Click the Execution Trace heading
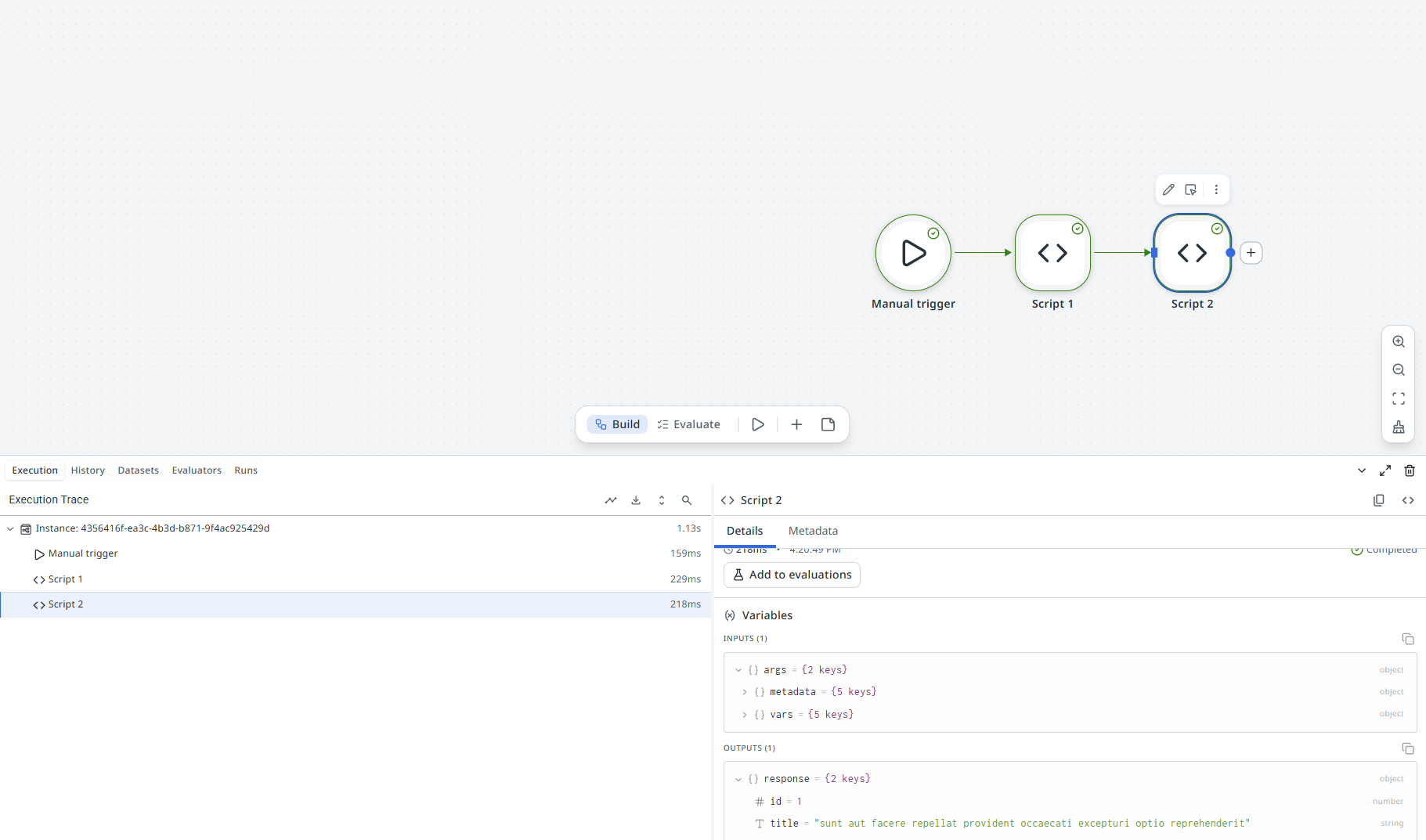 click(x=49, y=499)
